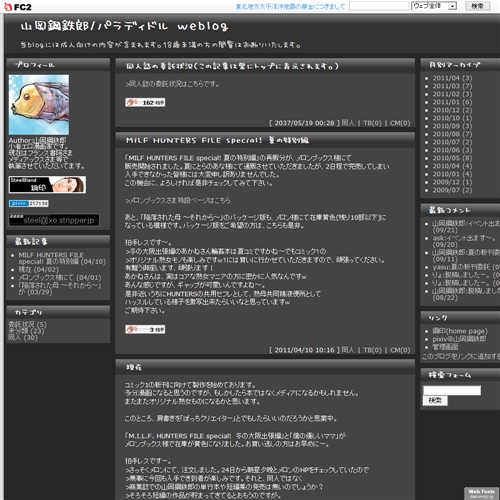The image size is (500, 500).
Task: Open the Tohoku earthquake donation link
Action: [x=290, y=6]
